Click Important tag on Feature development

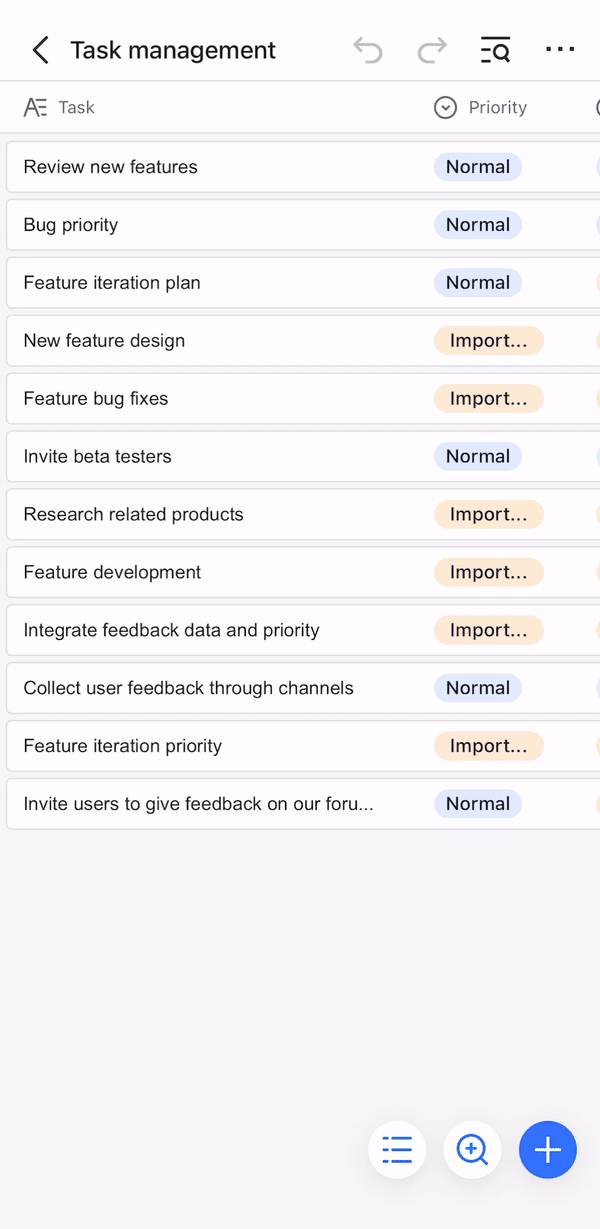pos(488,573)
